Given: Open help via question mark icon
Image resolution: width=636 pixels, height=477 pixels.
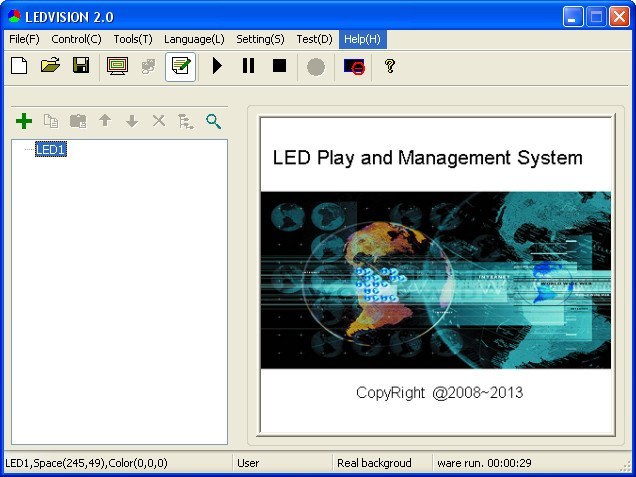Looking at the screenshot, I should coord(390,66).
